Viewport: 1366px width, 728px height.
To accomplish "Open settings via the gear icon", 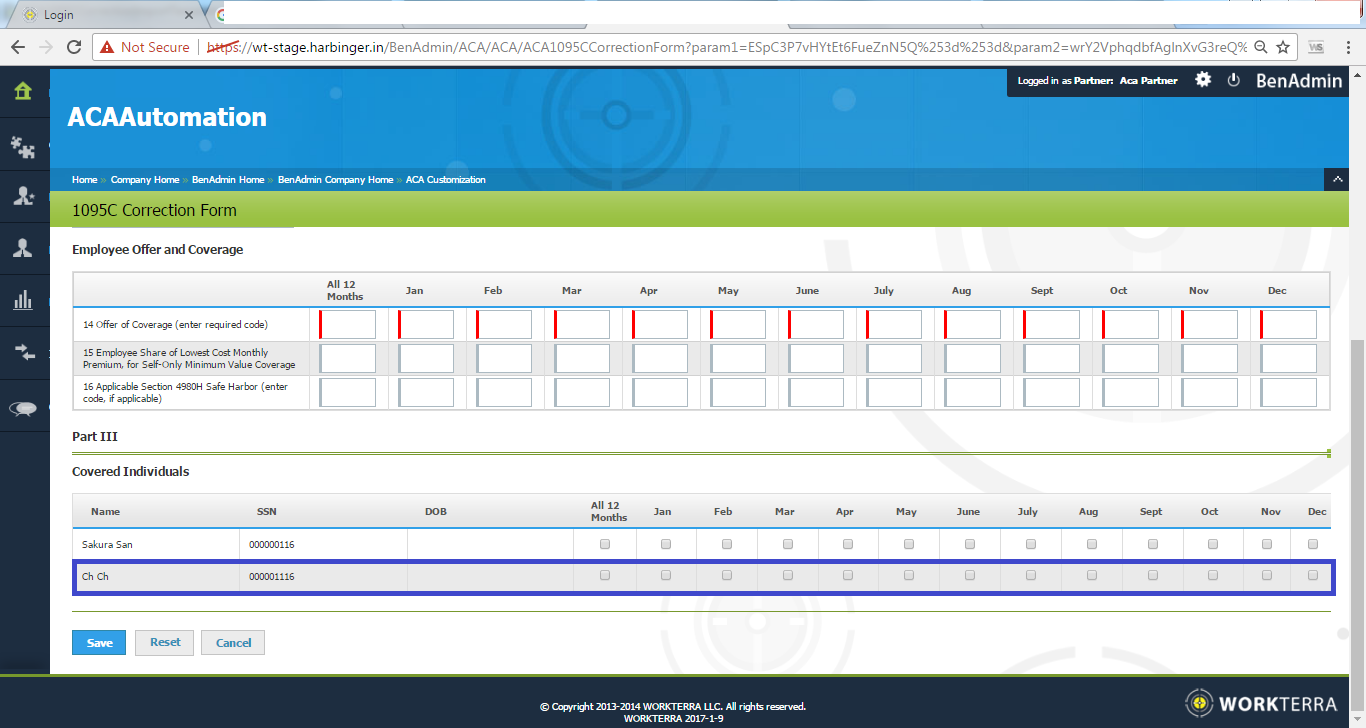I will pyautogui.click(x=1203, y=80).
